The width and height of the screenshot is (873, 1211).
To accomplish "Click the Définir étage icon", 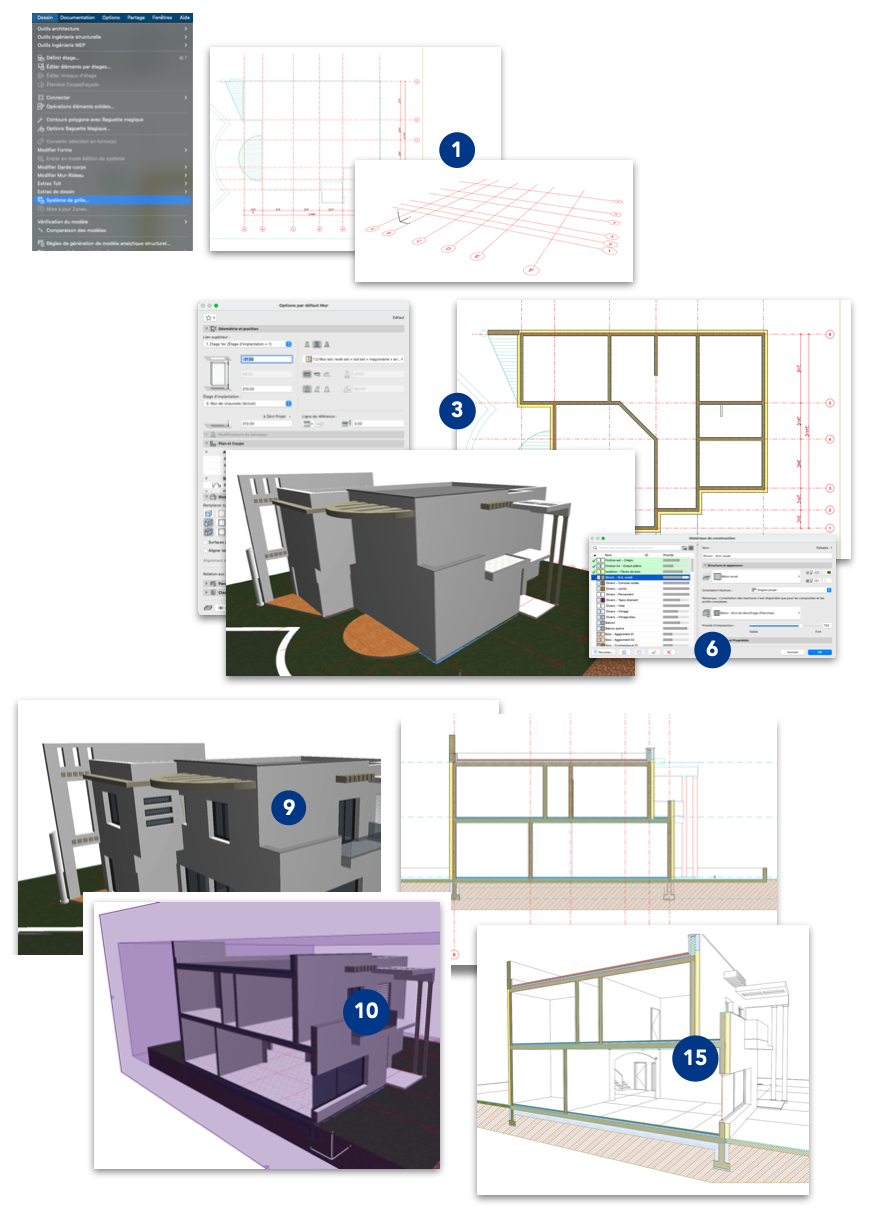I will click(41, 58).
